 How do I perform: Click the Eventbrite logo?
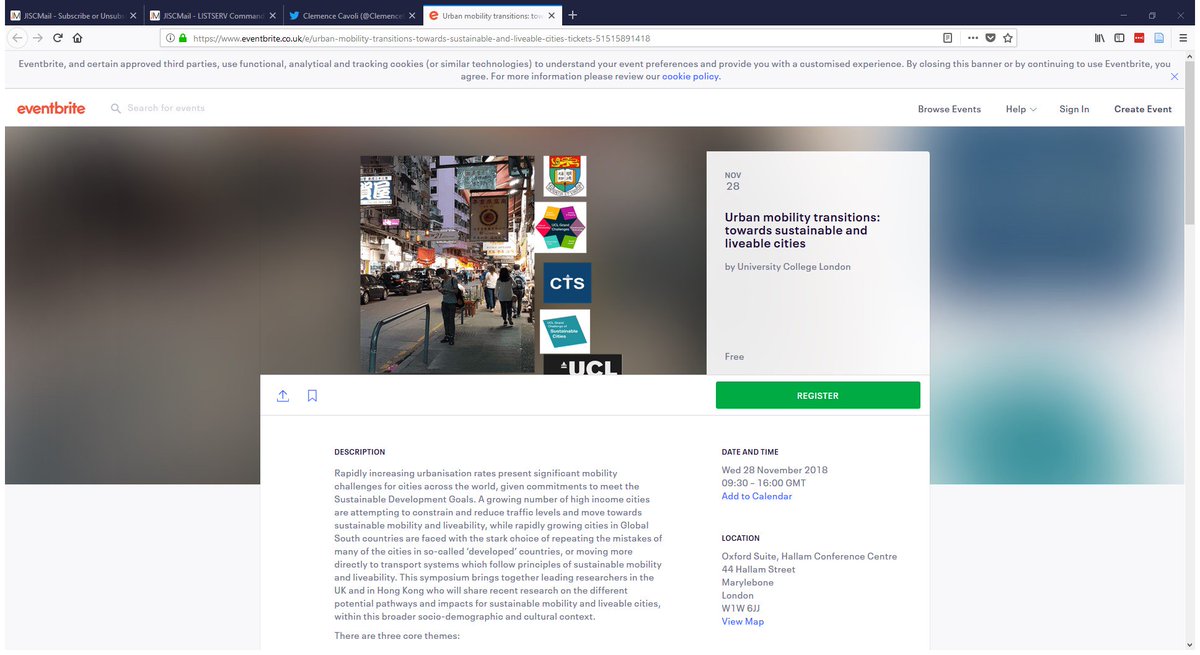51,108
